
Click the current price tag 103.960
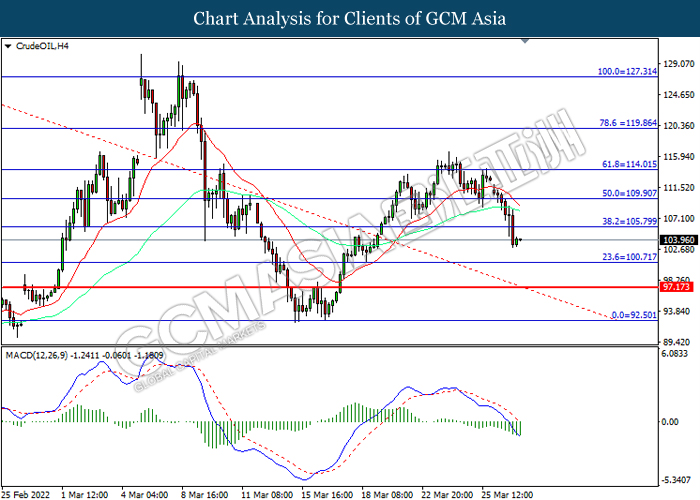[x=678, y=240]
